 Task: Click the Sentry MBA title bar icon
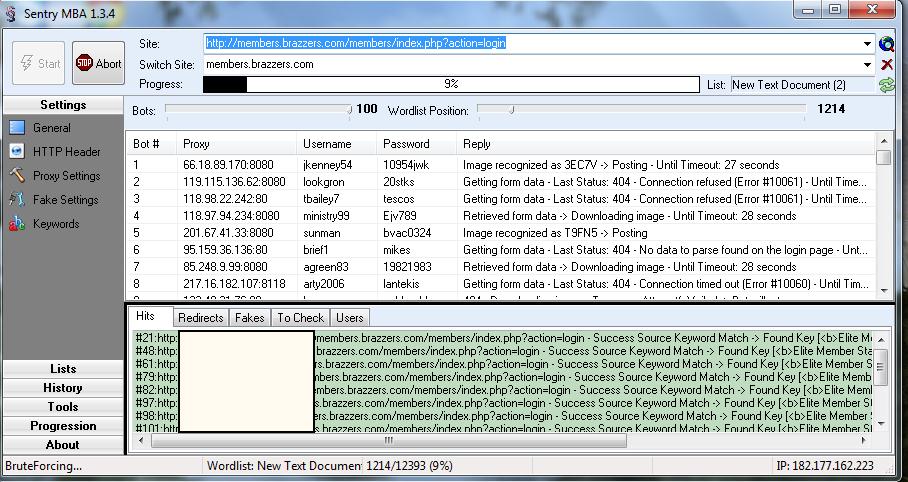[x=10, y=13]
